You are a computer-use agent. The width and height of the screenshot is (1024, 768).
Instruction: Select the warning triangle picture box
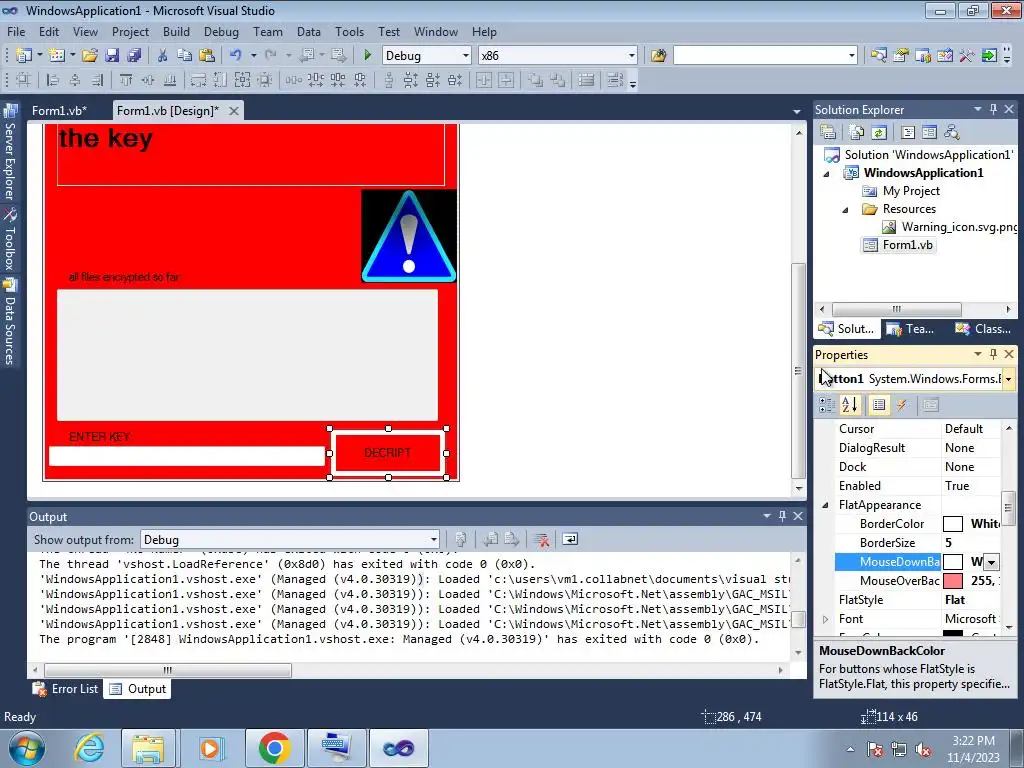point(409,236)
